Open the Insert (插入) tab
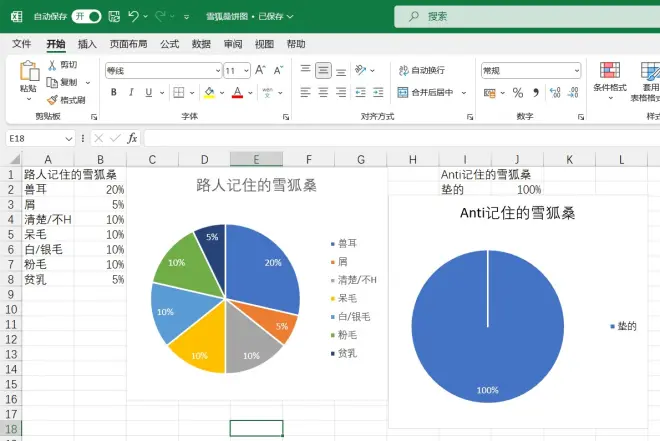Viewport: 660px width, 441px height. pos(87,44)
